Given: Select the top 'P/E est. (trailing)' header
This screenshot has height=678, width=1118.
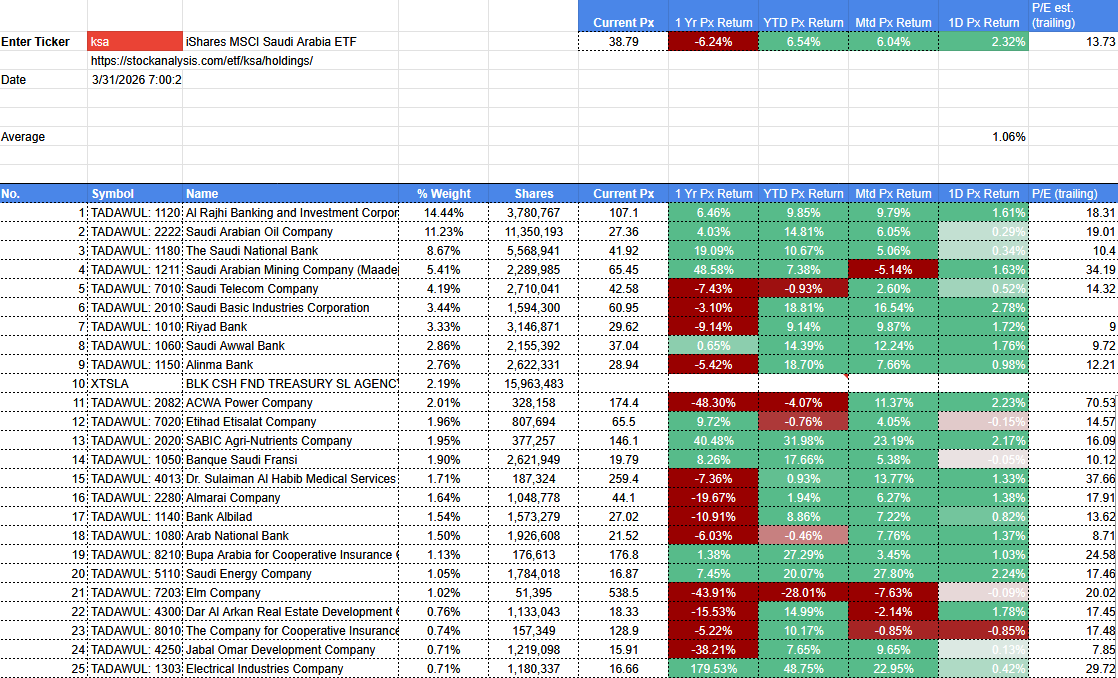Looking at the screenshot, I should [1073, 16].
